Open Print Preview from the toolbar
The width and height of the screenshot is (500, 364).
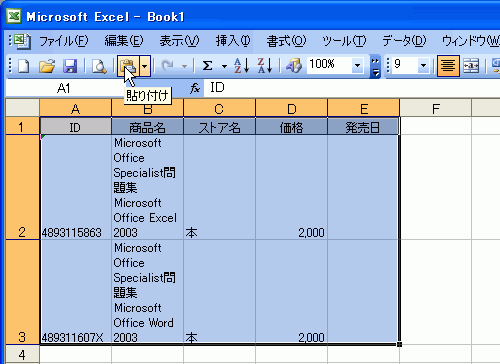[99, 66]
